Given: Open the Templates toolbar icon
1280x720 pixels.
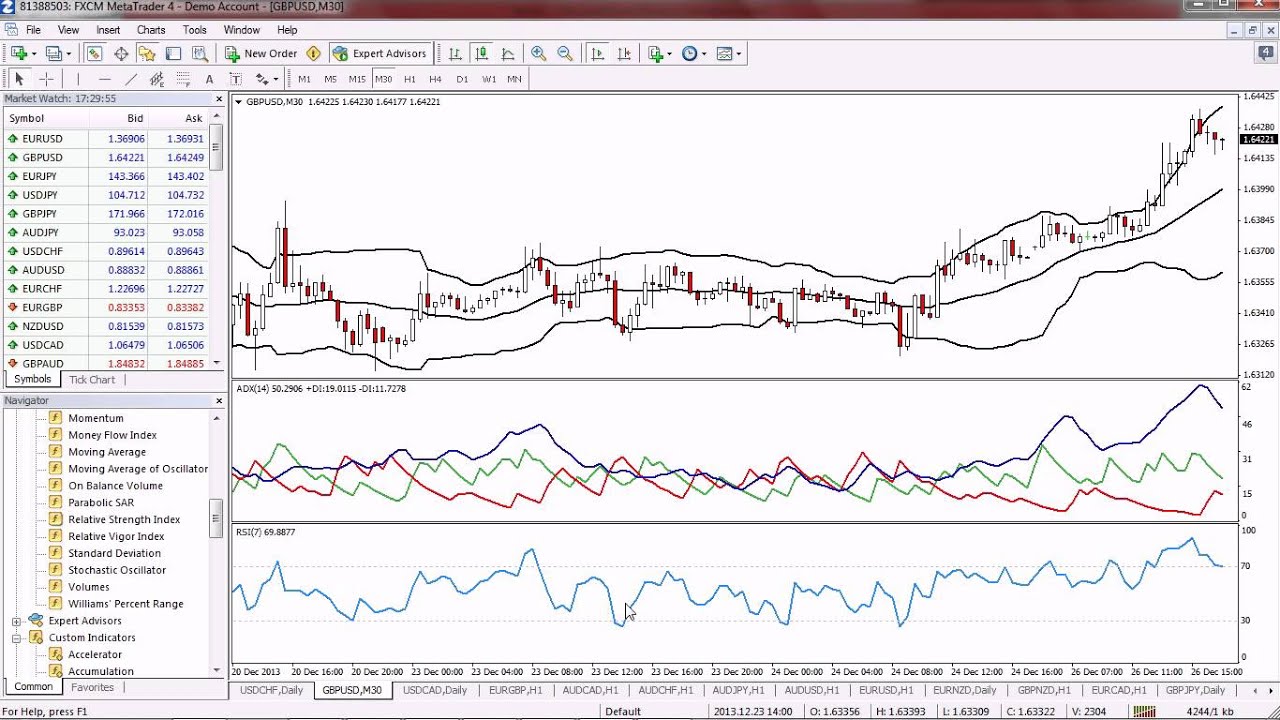Looking at the screenshot, I should point(724,54).
